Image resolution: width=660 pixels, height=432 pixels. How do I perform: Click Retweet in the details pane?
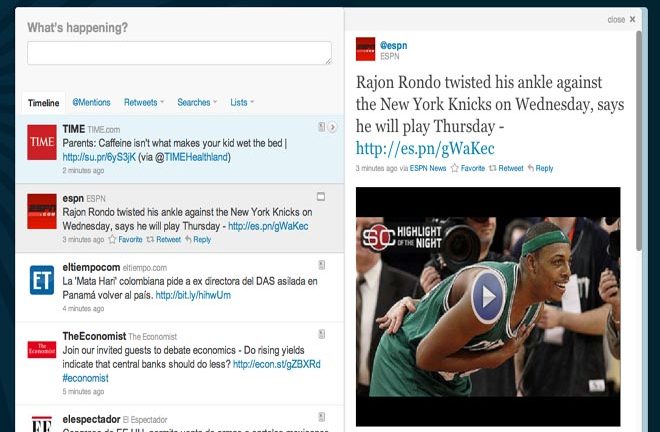[506, 168]
